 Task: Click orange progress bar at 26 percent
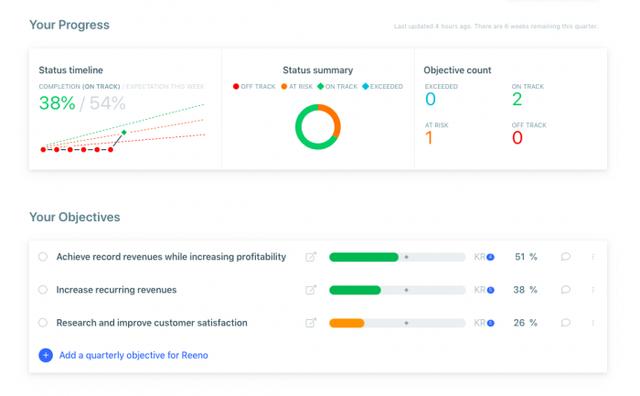347,323
